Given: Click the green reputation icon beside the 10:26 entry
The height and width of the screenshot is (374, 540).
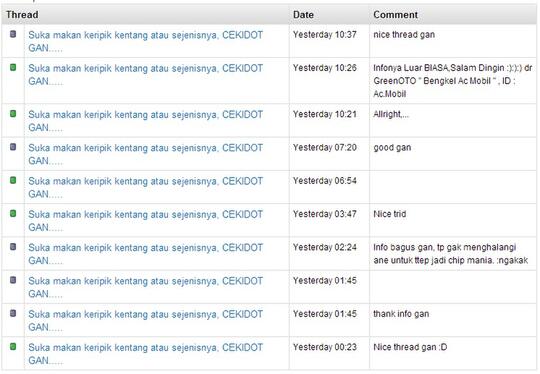Looking at the screenshot, I should [13, 67].
